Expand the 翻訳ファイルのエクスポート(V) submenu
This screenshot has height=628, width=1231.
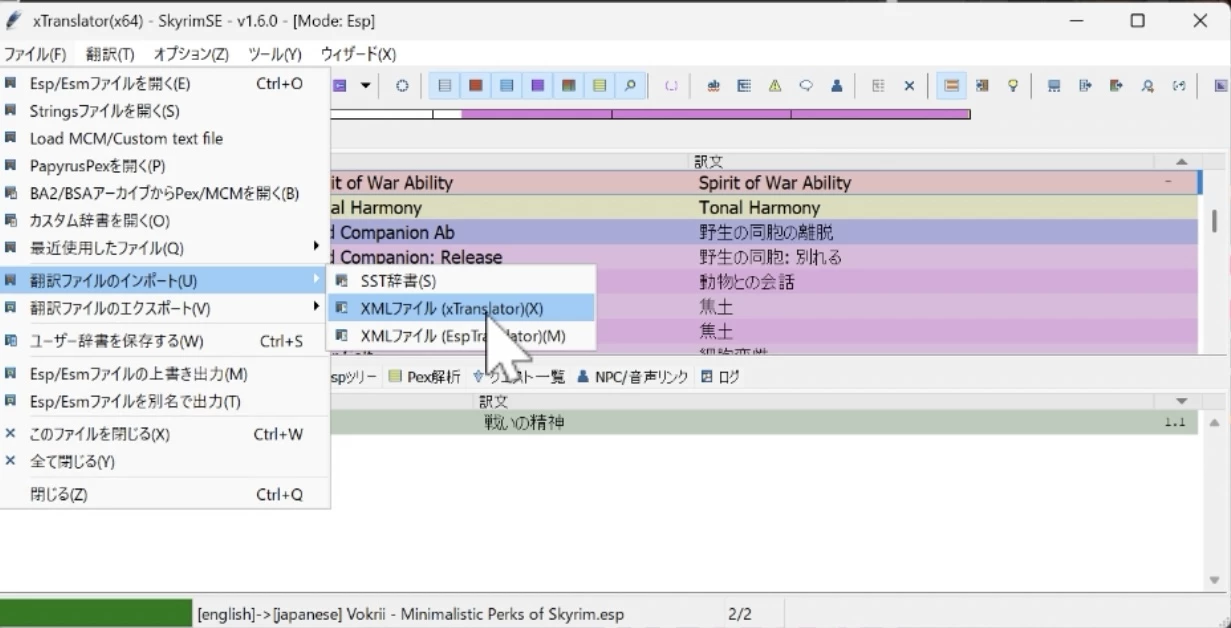click(x=165, y=308)
